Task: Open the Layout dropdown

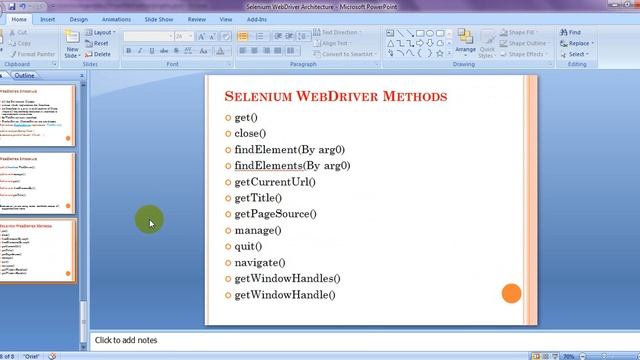Action: [100, 32]
